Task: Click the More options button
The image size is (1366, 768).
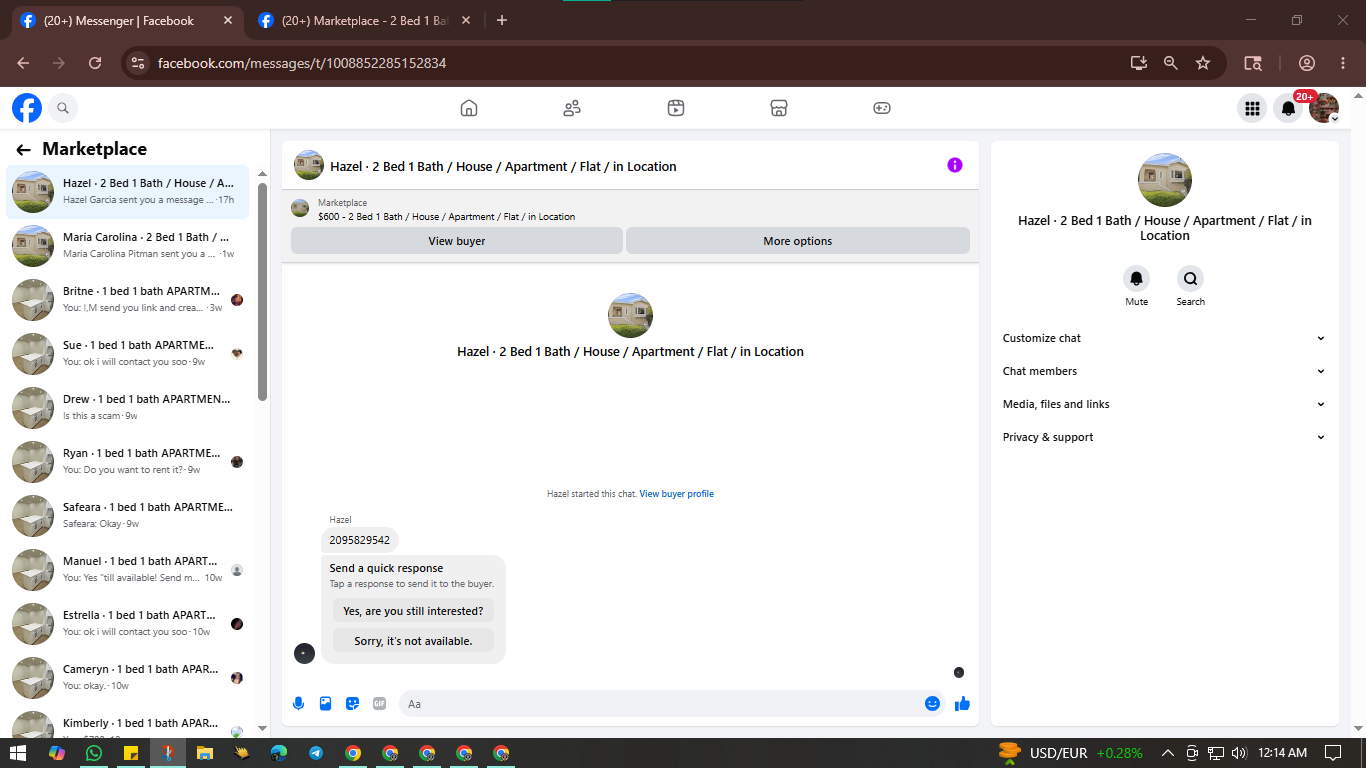Action: pos(798,241)
